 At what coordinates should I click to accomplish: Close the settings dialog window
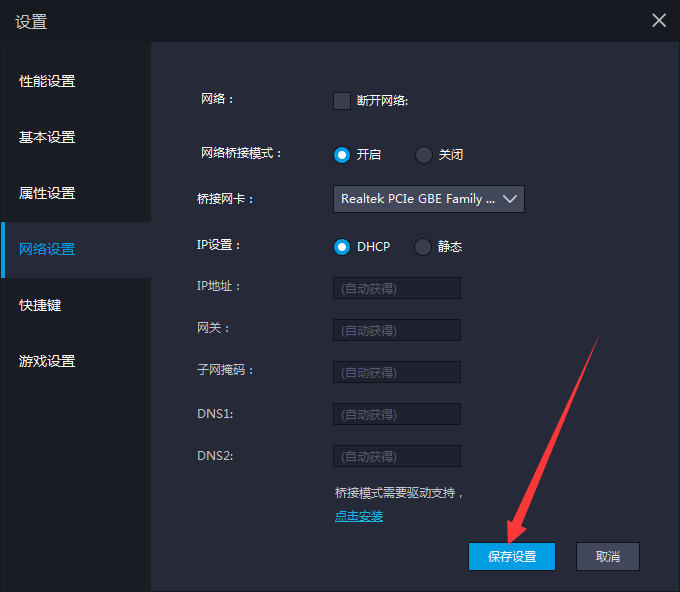[x=658, y=20]
